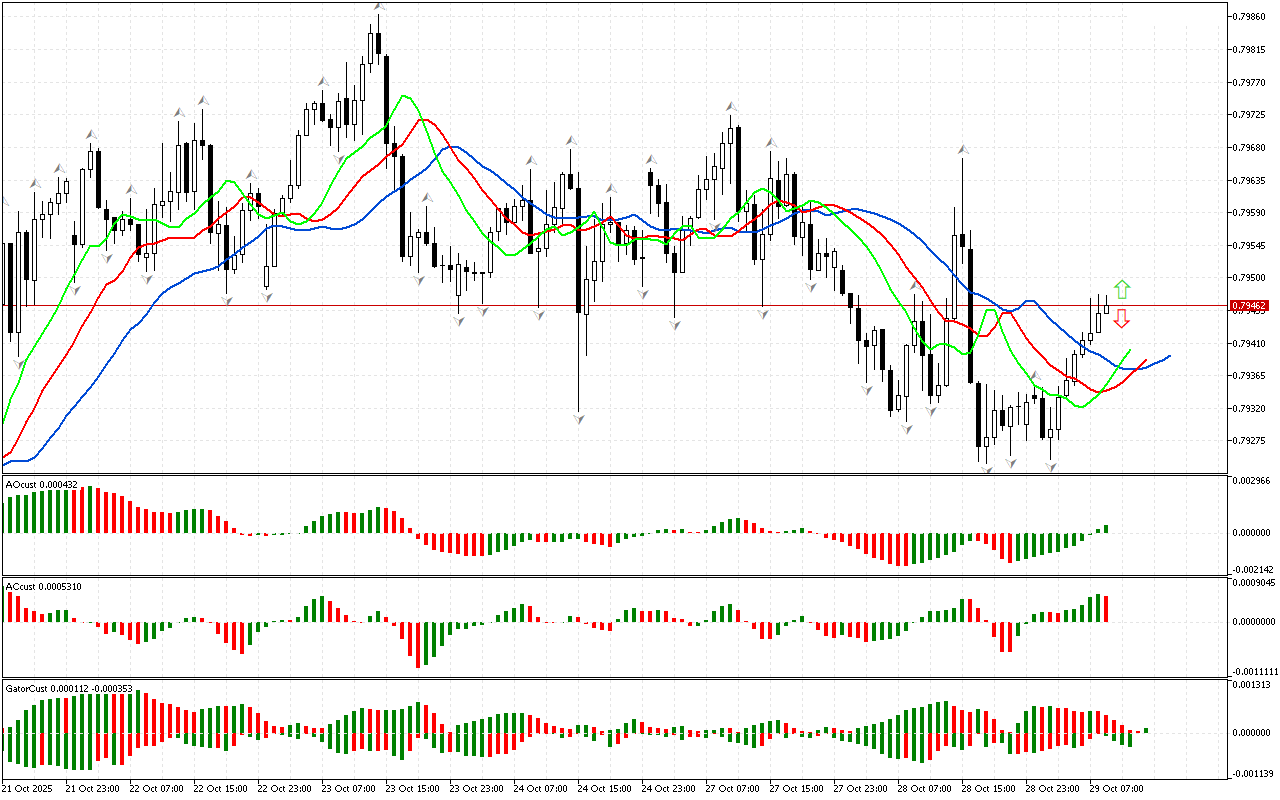Click the 0.79275 level on the price scale
The image size is (1280, 800).
(x=1249, y=441)
